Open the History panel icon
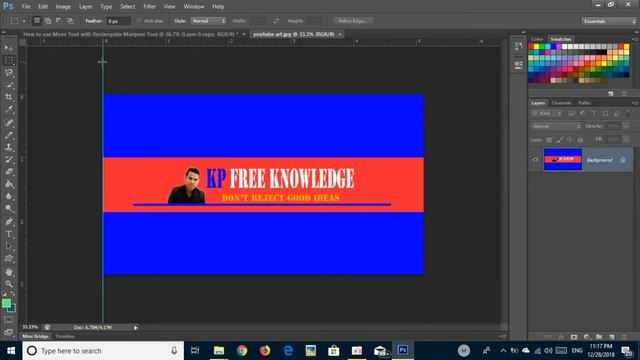This screenshot has width=640, height=360. point(518,46)
